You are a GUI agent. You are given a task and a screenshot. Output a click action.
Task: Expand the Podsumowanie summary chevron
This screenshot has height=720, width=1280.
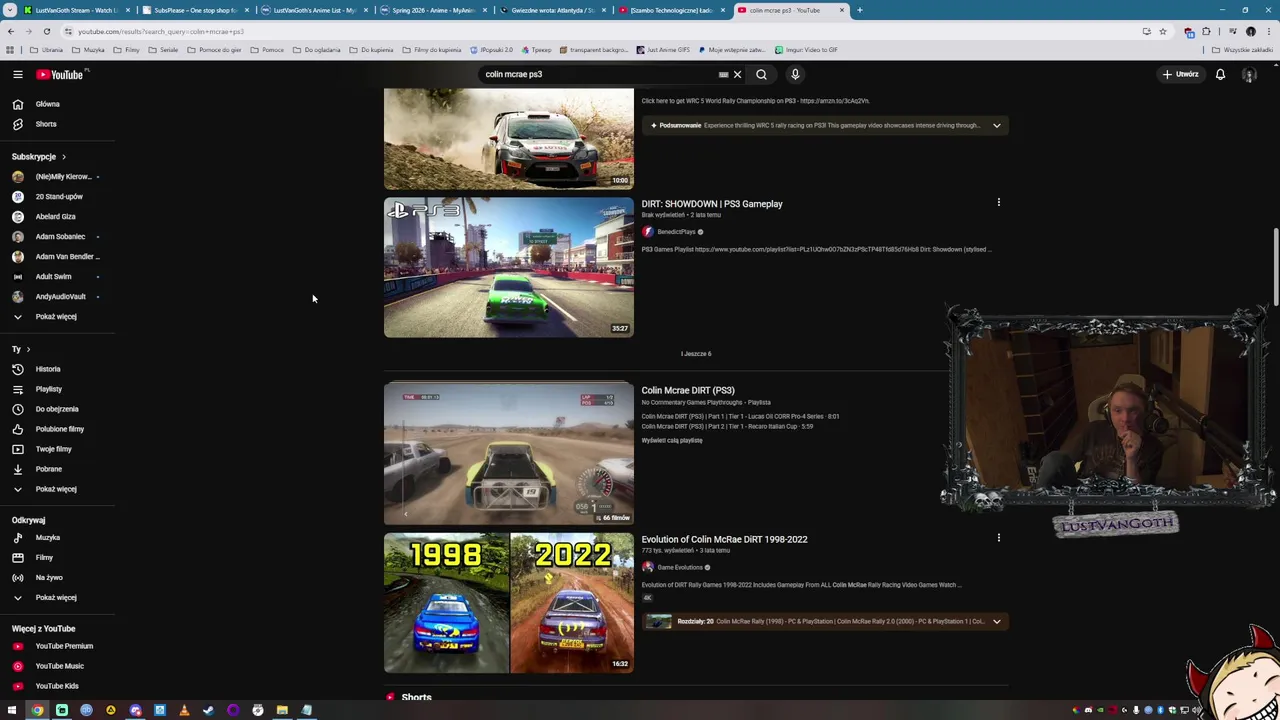(x=996, y=125)
